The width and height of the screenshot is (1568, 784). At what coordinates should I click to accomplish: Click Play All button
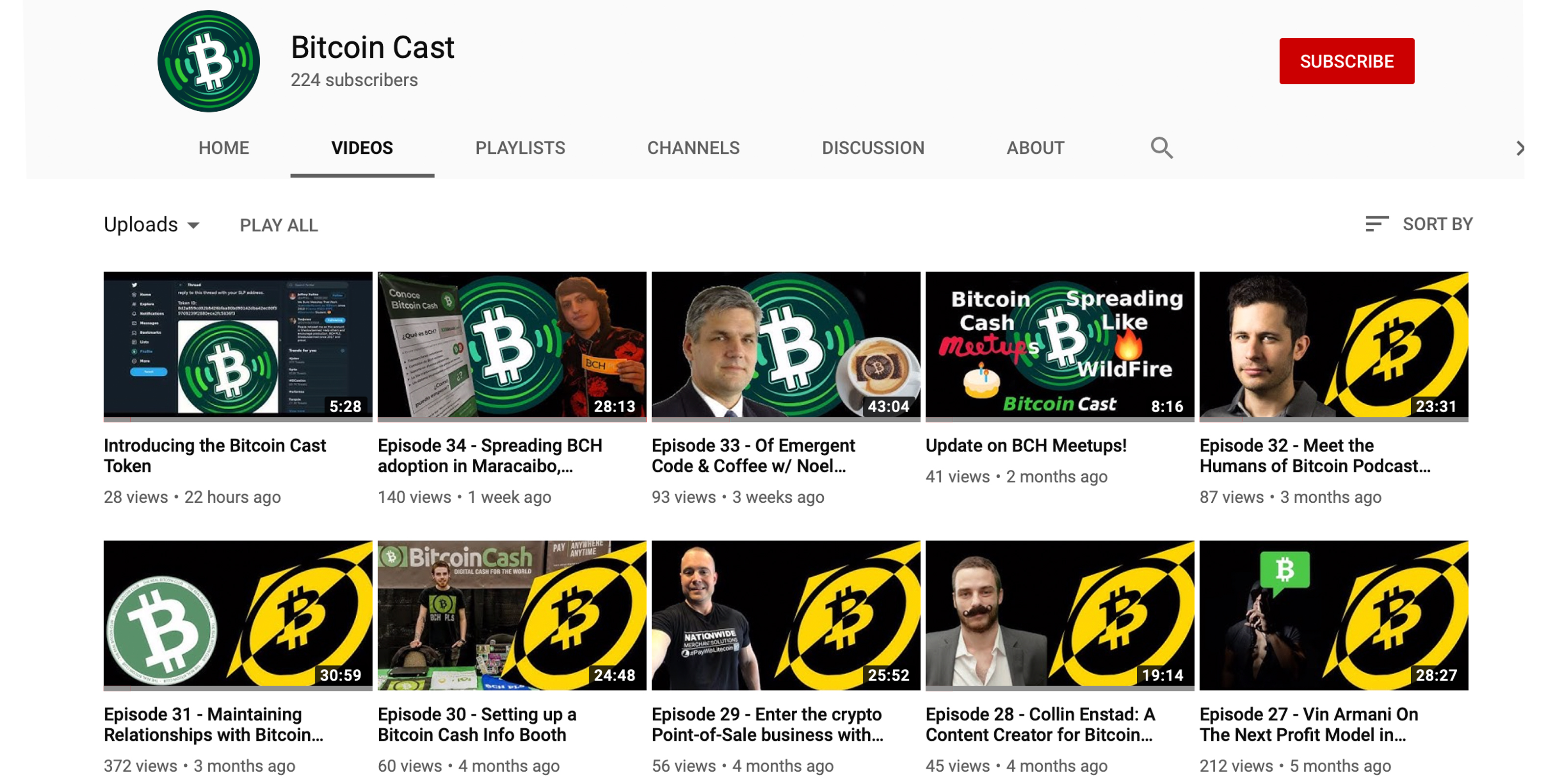point(279,225)
